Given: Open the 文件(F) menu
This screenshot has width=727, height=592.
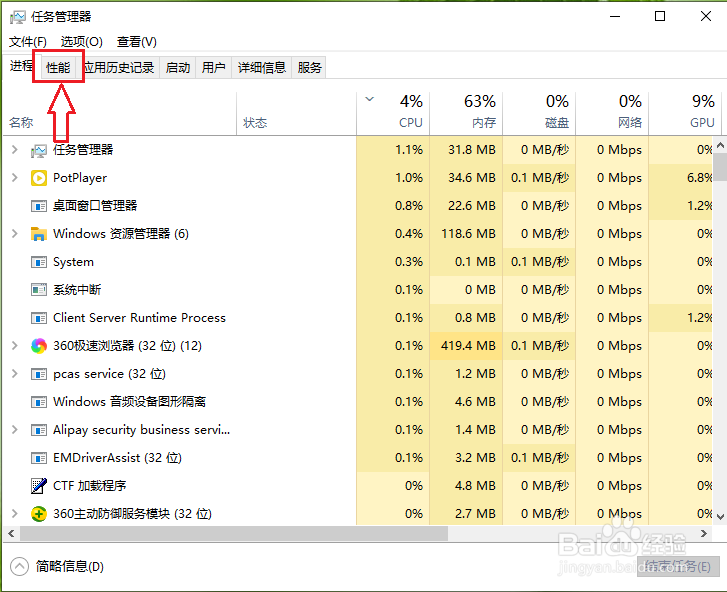Looking at the screenshot, I should pyautogui.click(x=28, y=42).
